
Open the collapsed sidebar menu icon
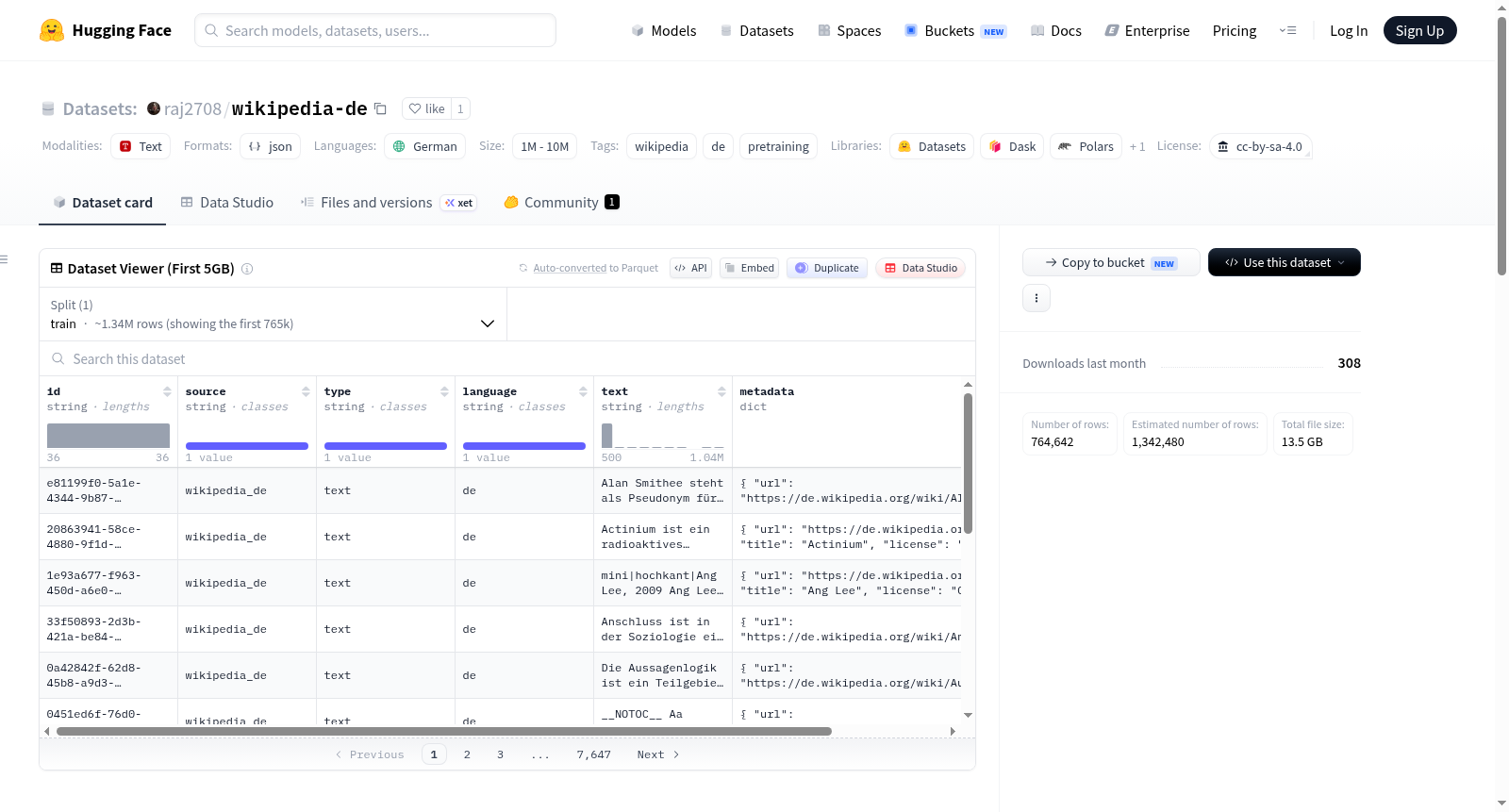click(x=5, y=259)
